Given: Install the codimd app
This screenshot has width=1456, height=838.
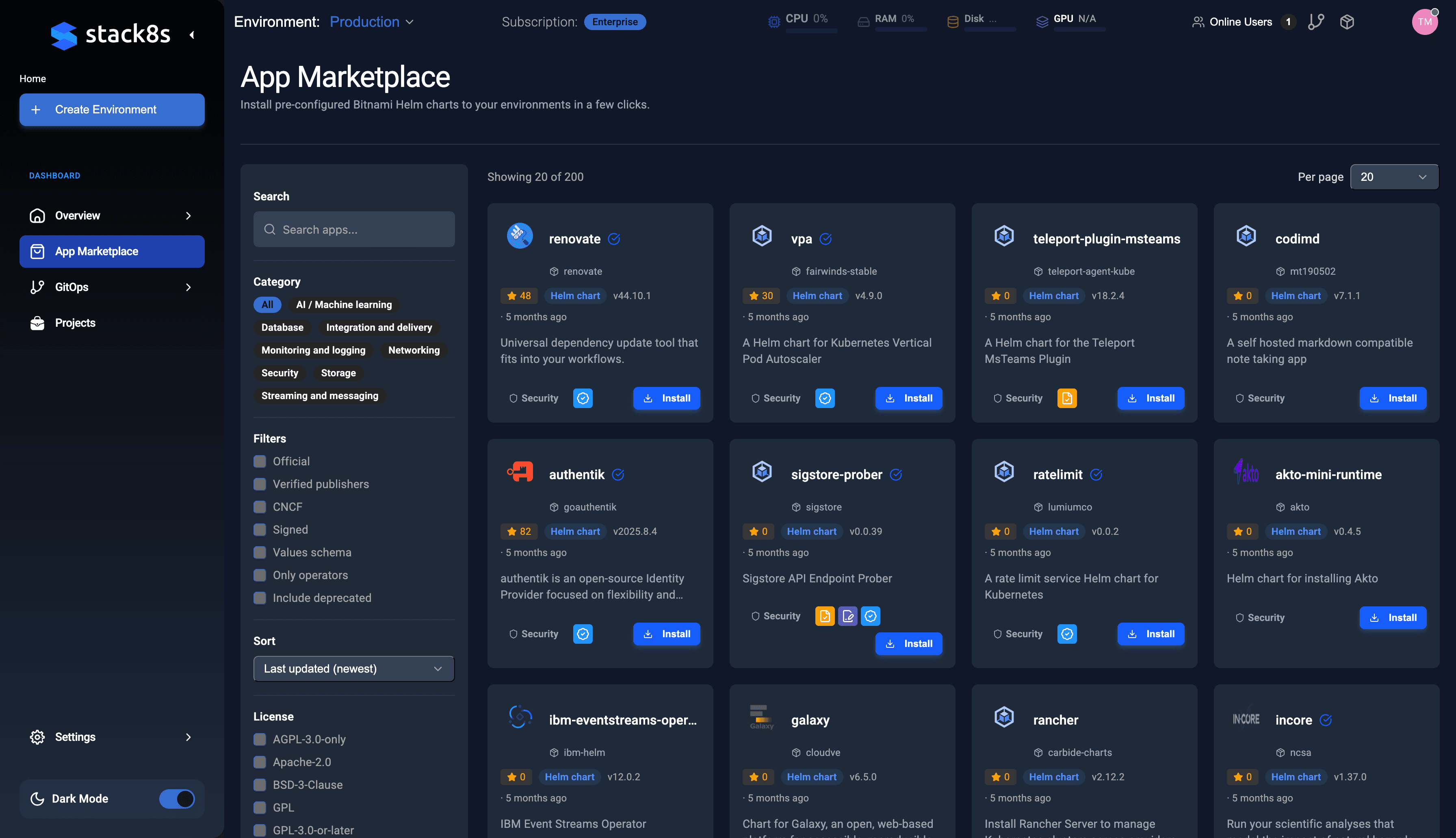Looking at the screenshot, I should click(1392, 398).
